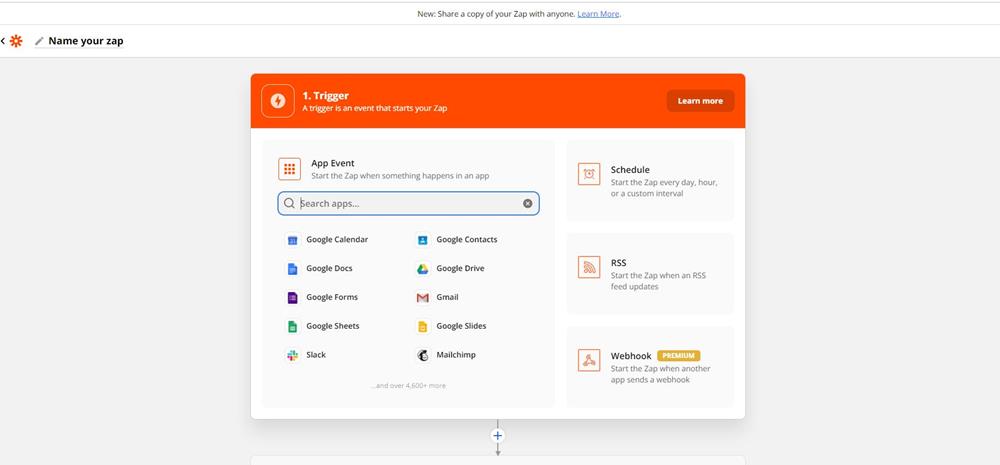Choose the RSS trigger option

click(x=650, y=274)
